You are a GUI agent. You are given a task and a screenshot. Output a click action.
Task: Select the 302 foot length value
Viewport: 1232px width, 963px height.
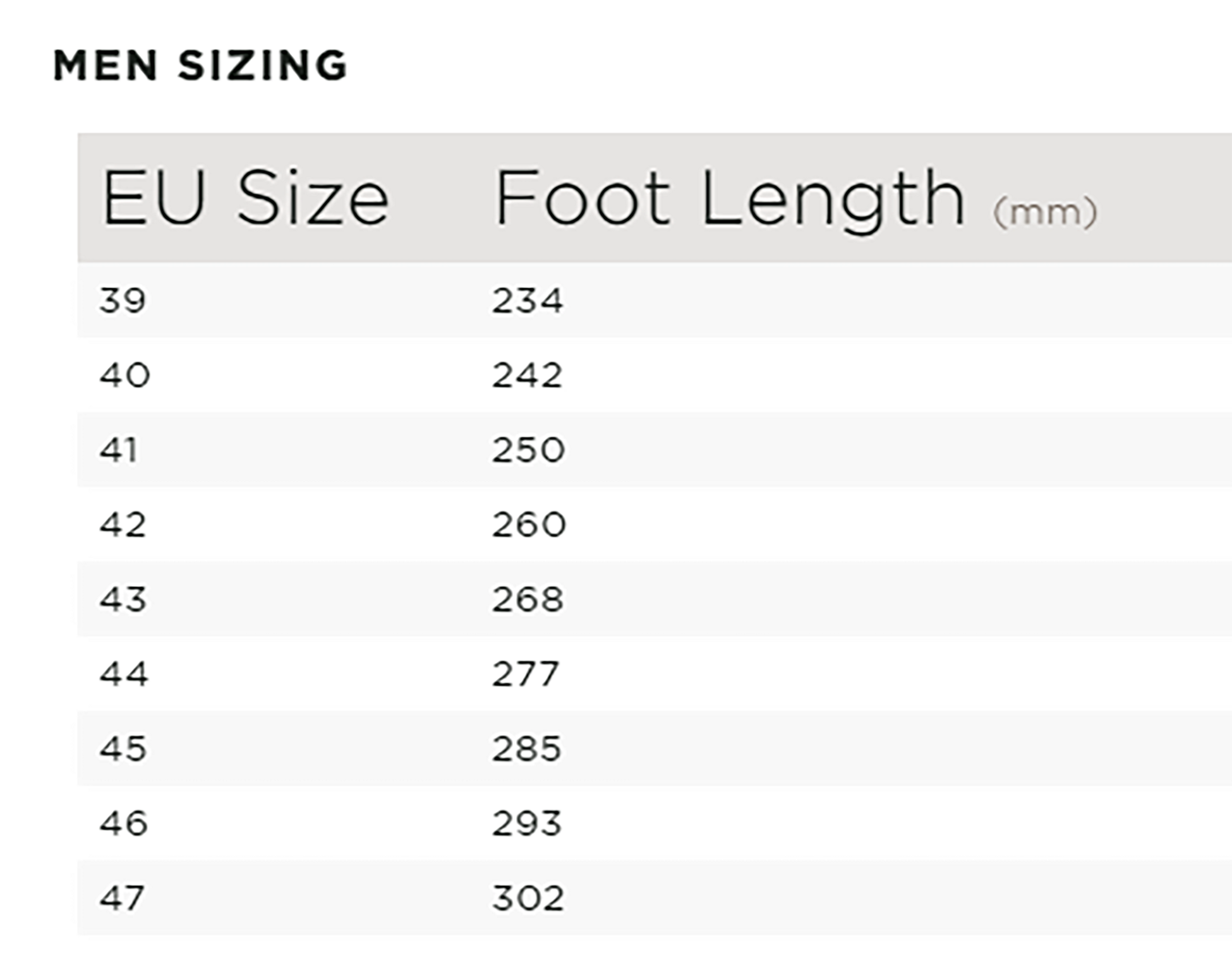(528, 898)
